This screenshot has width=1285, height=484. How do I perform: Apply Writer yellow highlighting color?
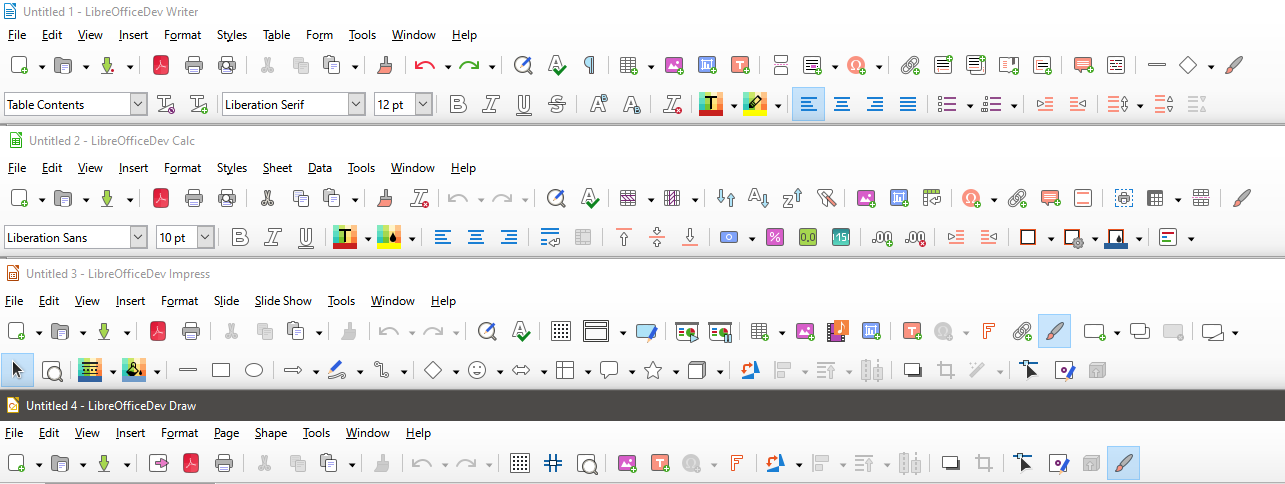[755, 104]
